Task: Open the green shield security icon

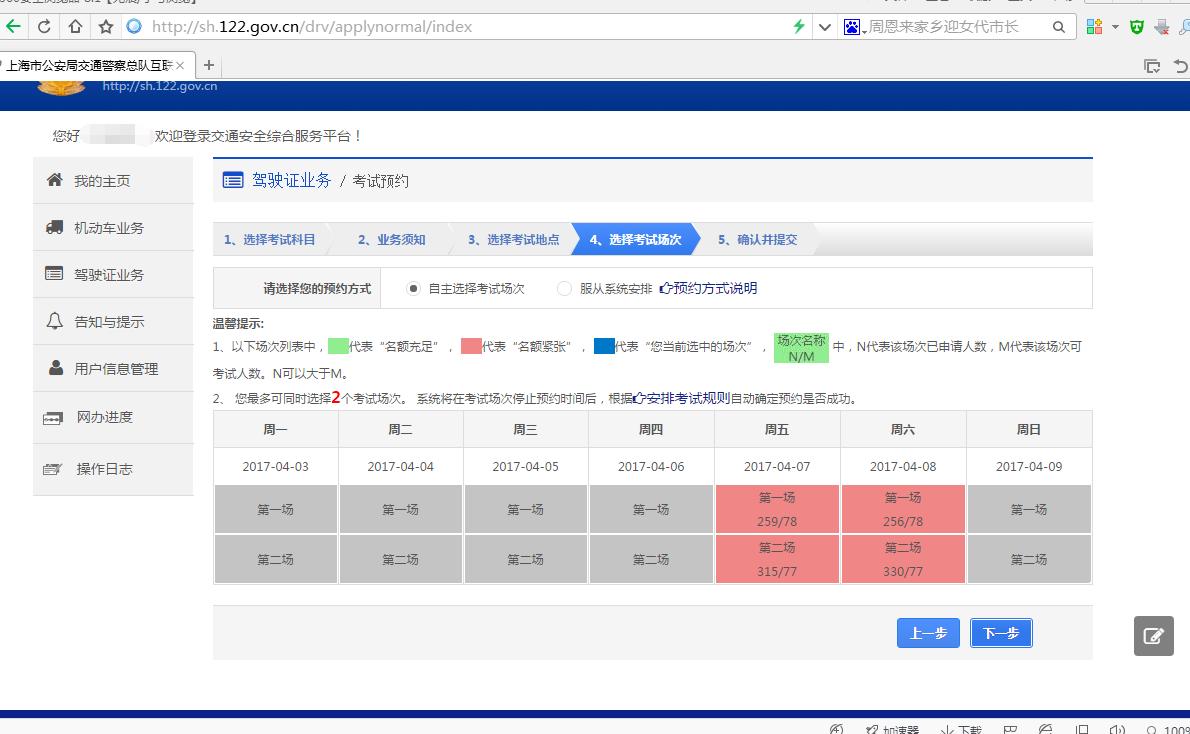Action: tap(1136, 27)
